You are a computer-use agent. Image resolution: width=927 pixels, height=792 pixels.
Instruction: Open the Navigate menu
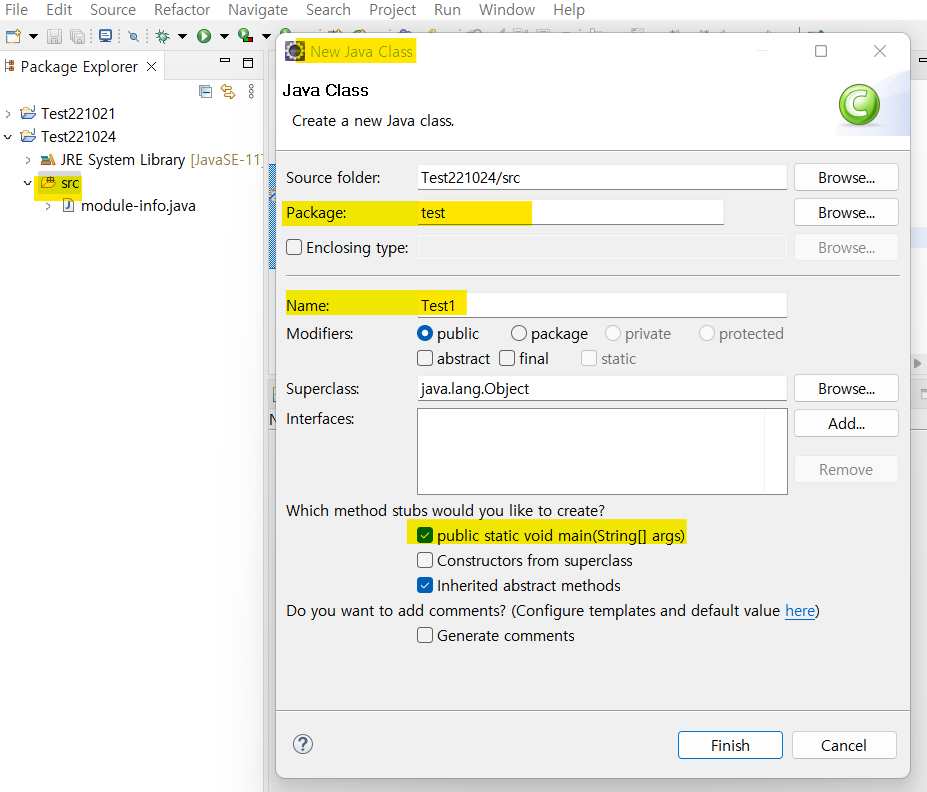[258, 10]
